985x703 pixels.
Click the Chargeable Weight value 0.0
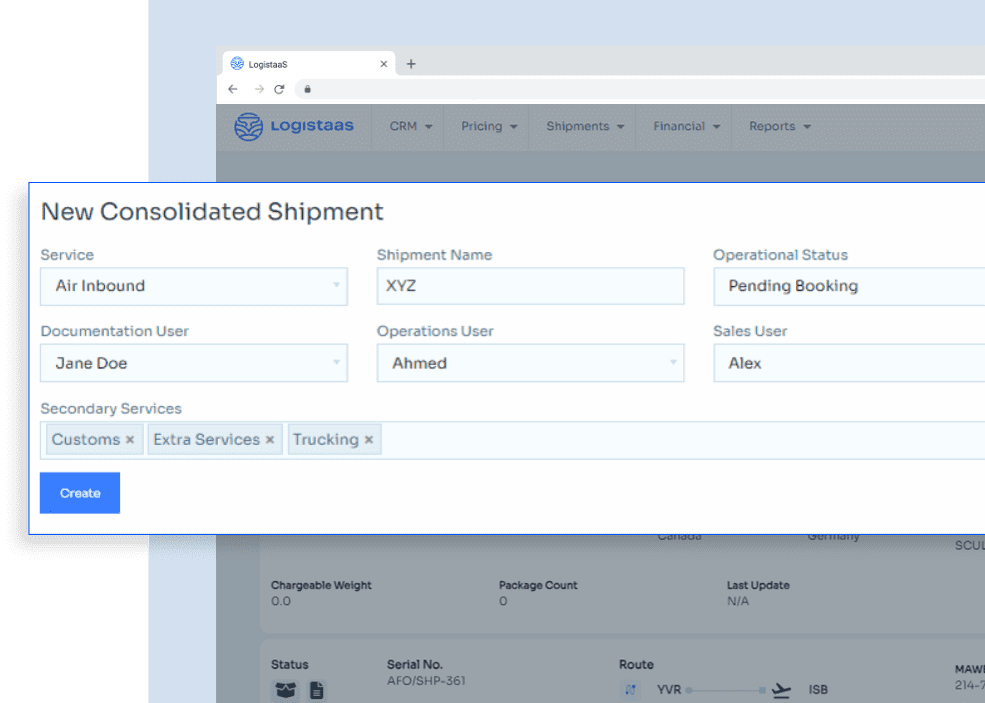(281, 601)
